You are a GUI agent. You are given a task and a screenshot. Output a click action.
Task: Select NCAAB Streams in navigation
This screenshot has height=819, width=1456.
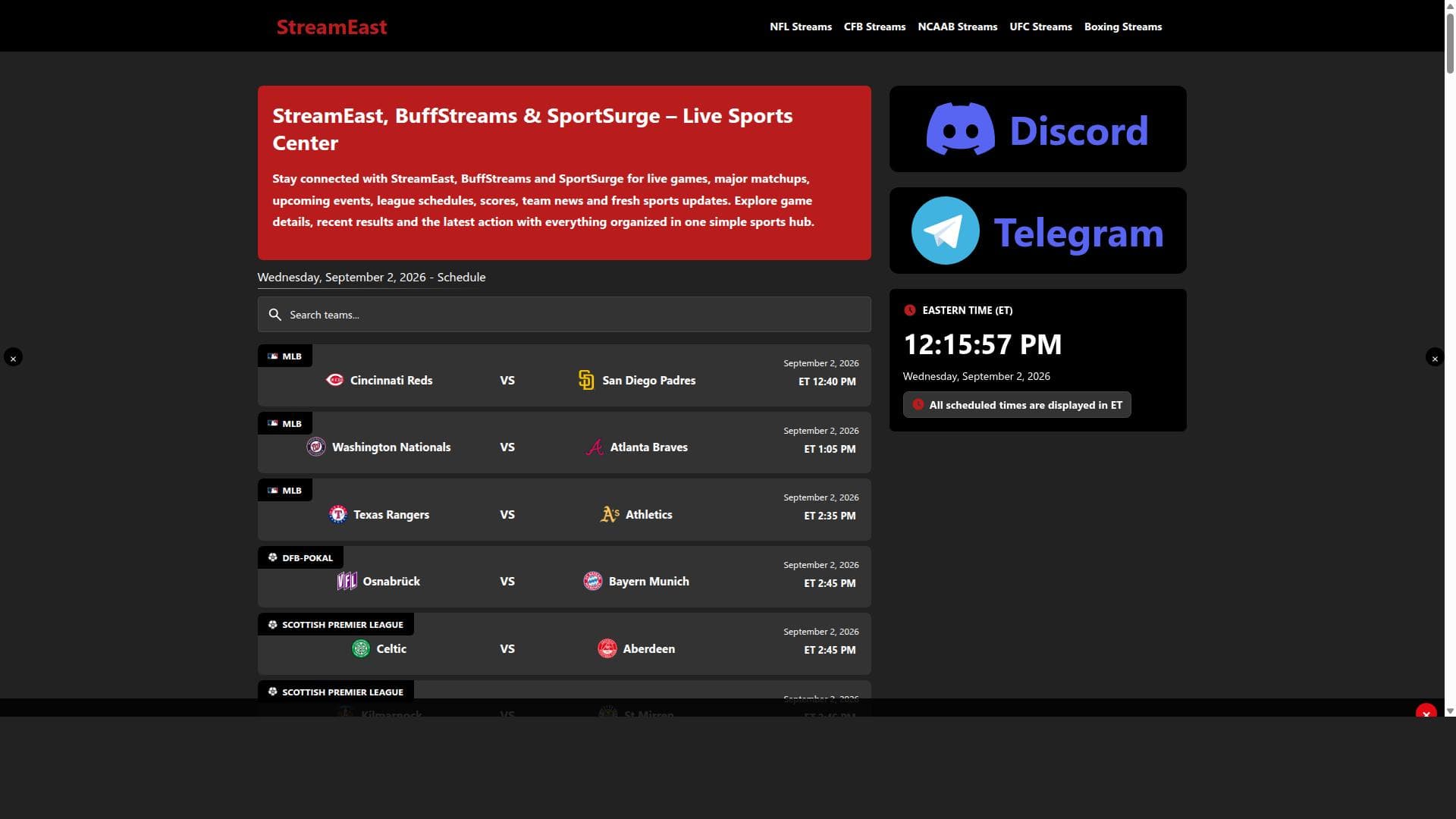957,27
